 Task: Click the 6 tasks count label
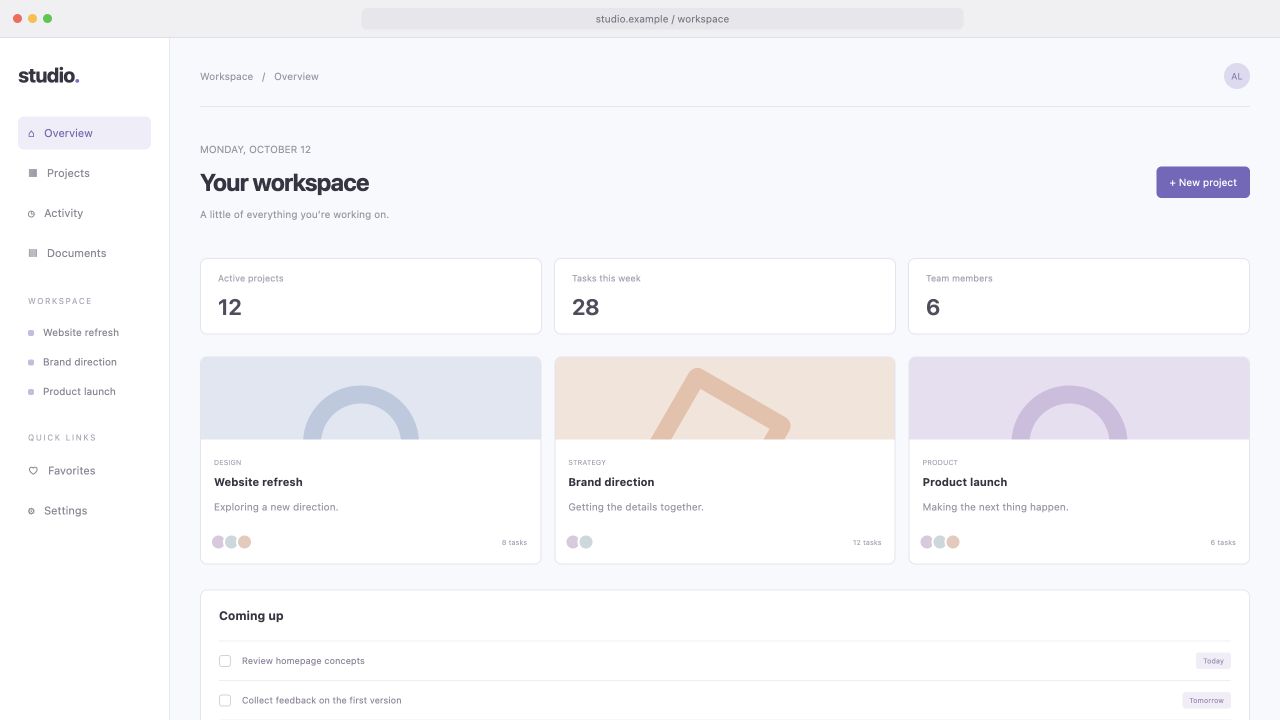[x=1223, y=543]
